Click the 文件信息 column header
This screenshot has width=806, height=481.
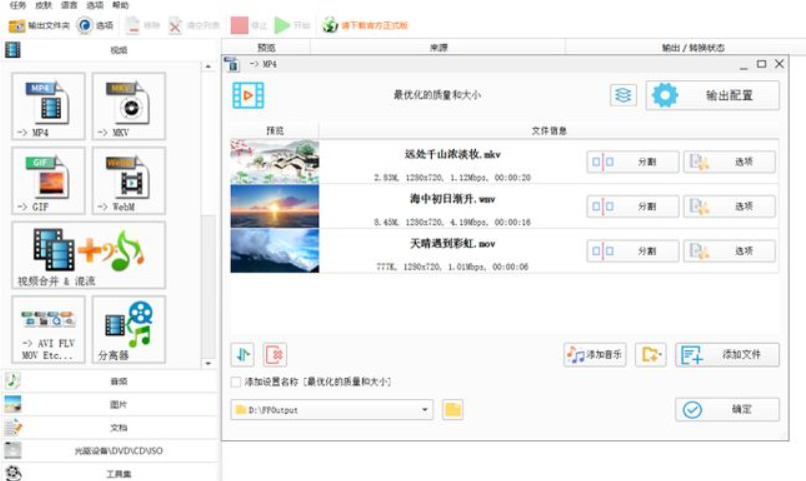click(x=549, y=131)
